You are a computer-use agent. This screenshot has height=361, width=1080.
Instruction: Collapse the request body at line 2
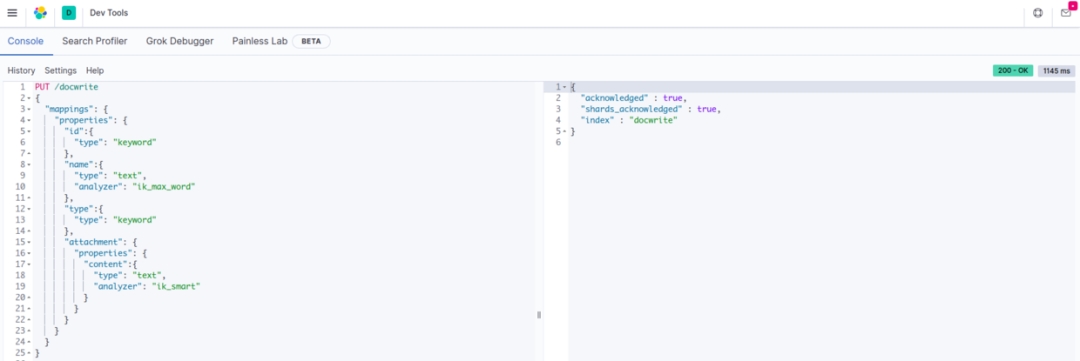(x=28, y=99)
